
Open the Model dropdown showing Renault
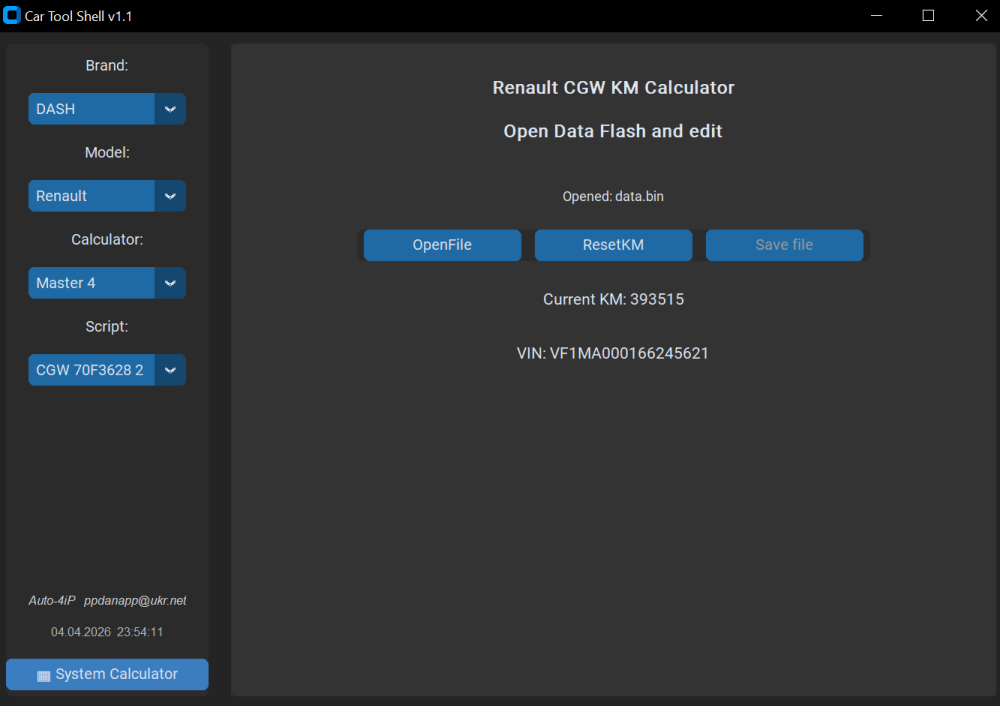tap(107, 196)
